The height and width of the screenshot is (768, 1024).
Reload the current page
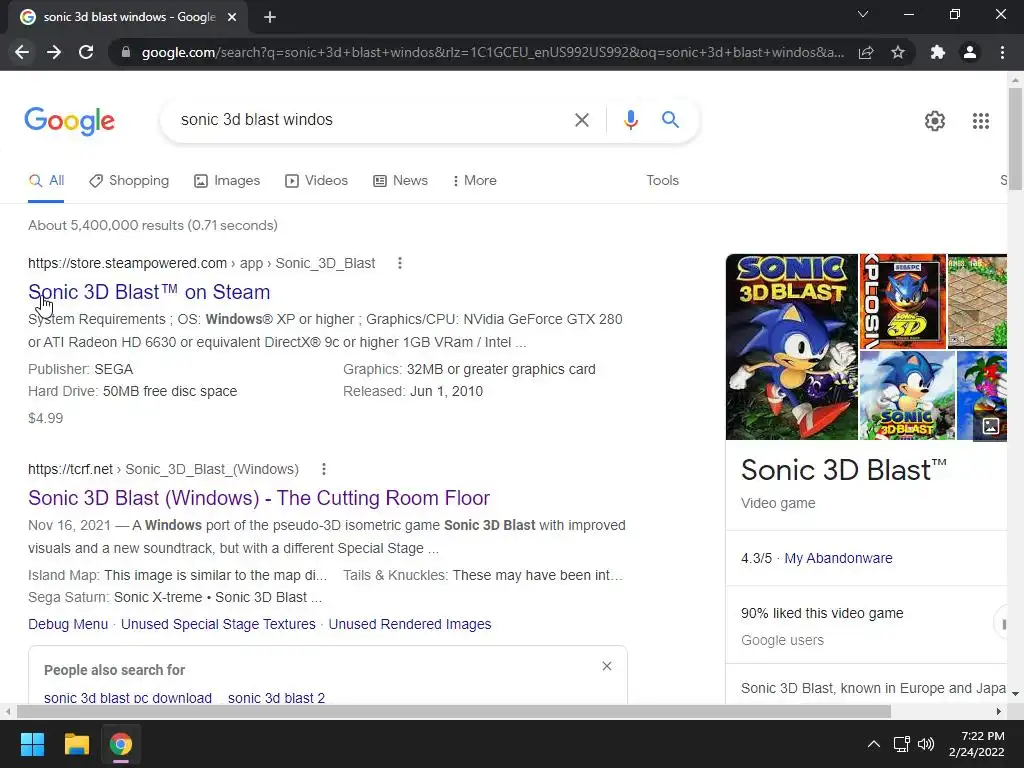pos(86,52)
